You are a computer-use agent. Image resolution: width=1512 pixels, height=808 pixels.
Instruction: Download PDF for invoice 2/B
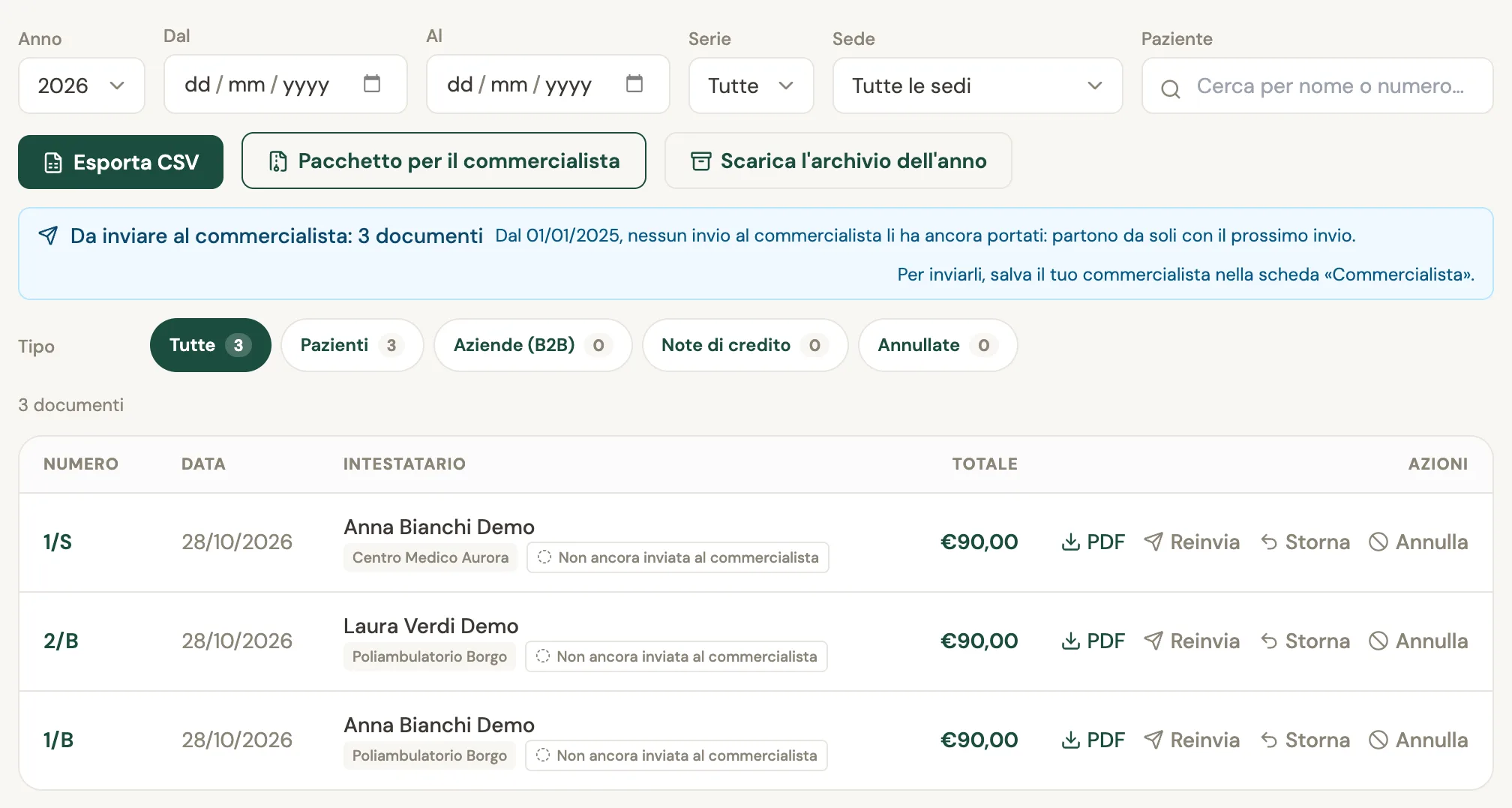click(x=1093, y=641)
